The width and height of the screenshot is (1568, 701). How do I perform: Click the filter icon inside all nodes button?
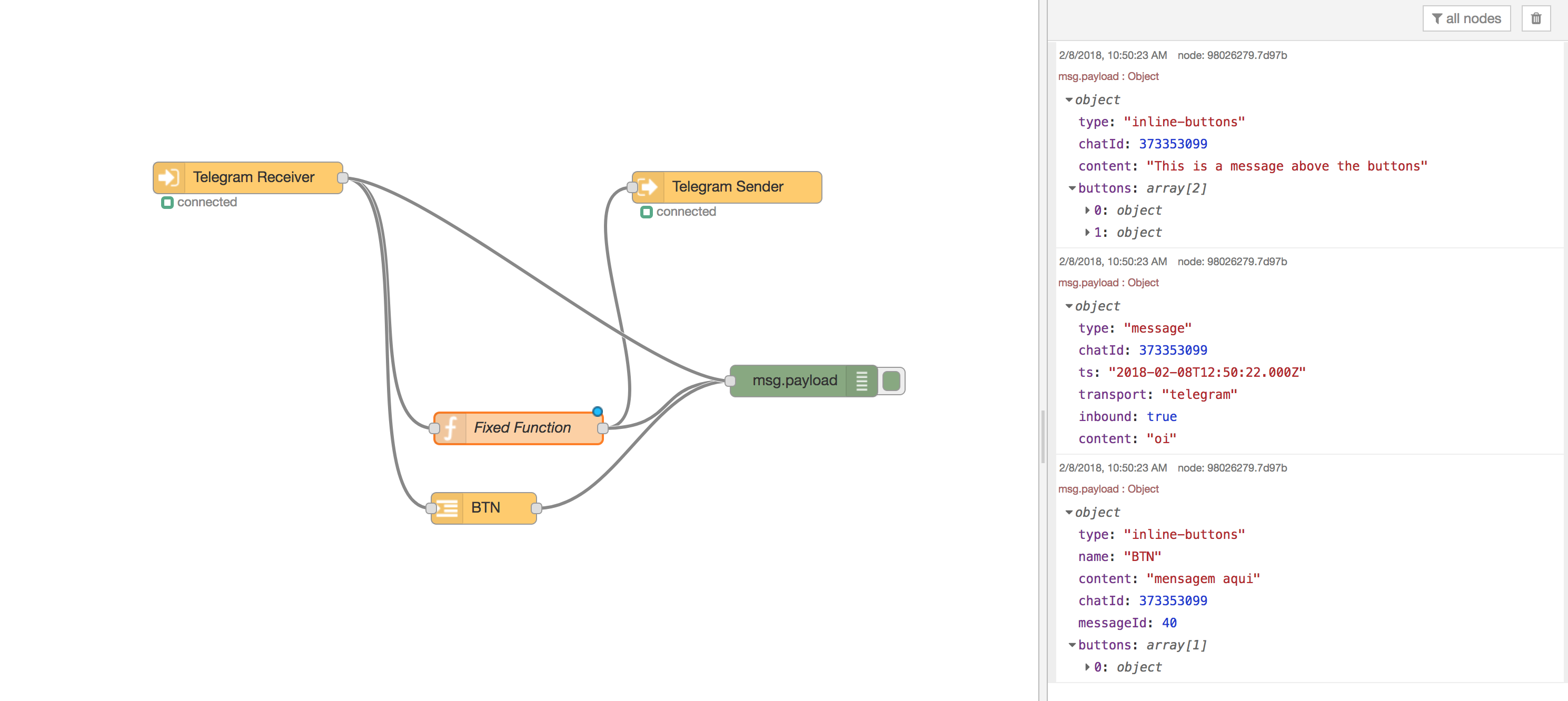pyautogui.click(x=1436, y=18)
